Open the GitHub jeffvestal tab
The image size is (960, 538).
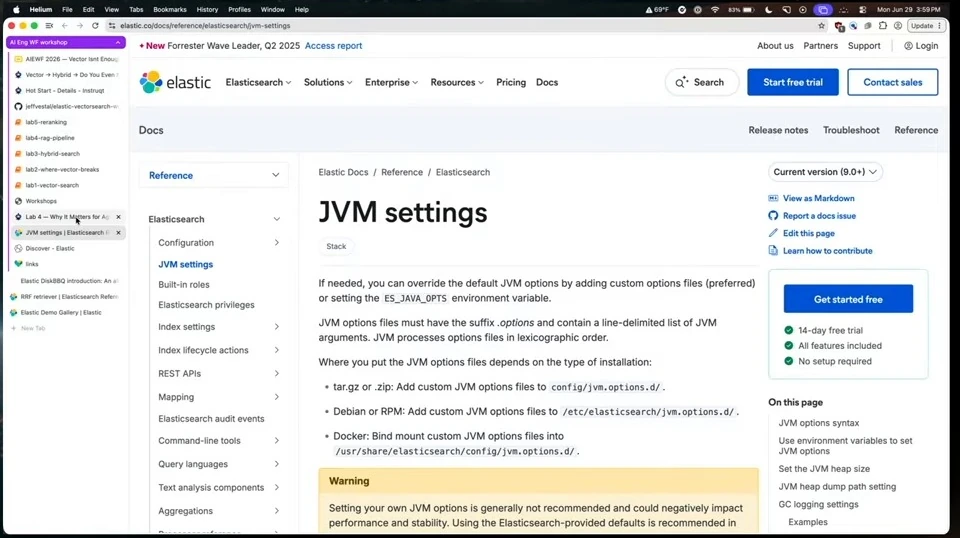[67, 106]
